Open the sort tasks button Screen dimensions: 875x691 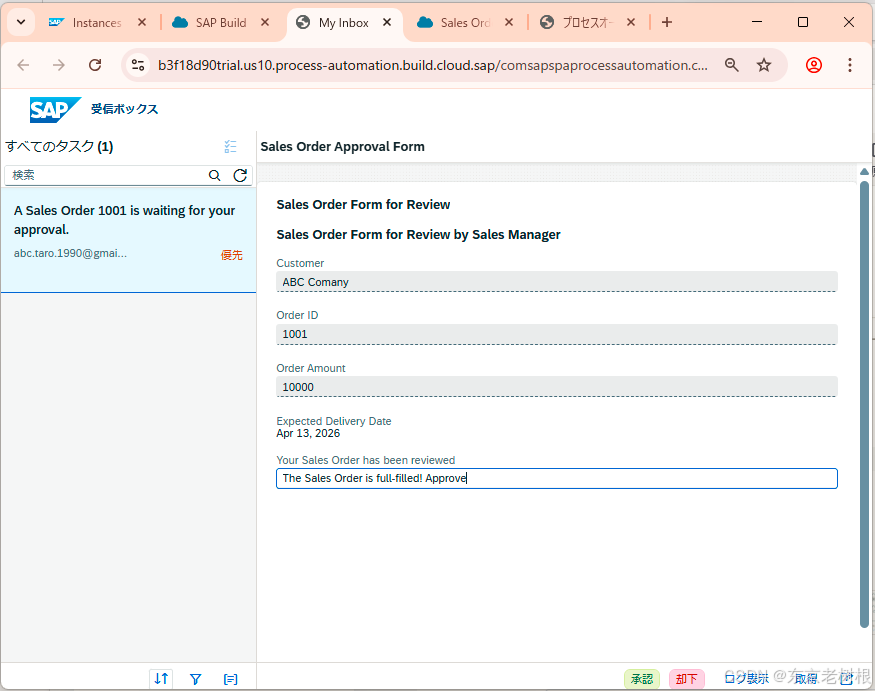click(x=161, y=679)
